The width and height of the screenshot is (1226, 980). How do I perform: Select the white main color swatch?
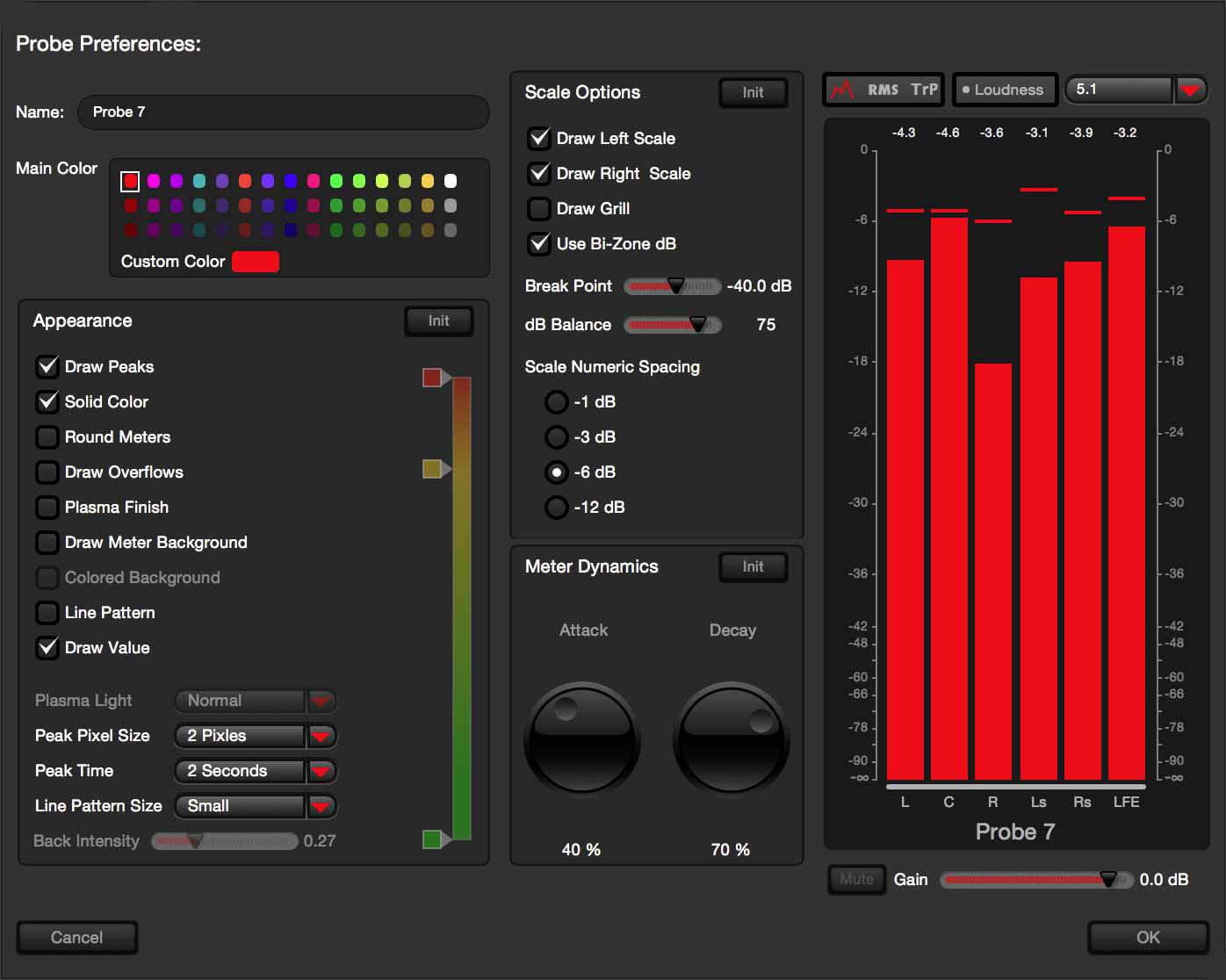(x=451, y=181)
